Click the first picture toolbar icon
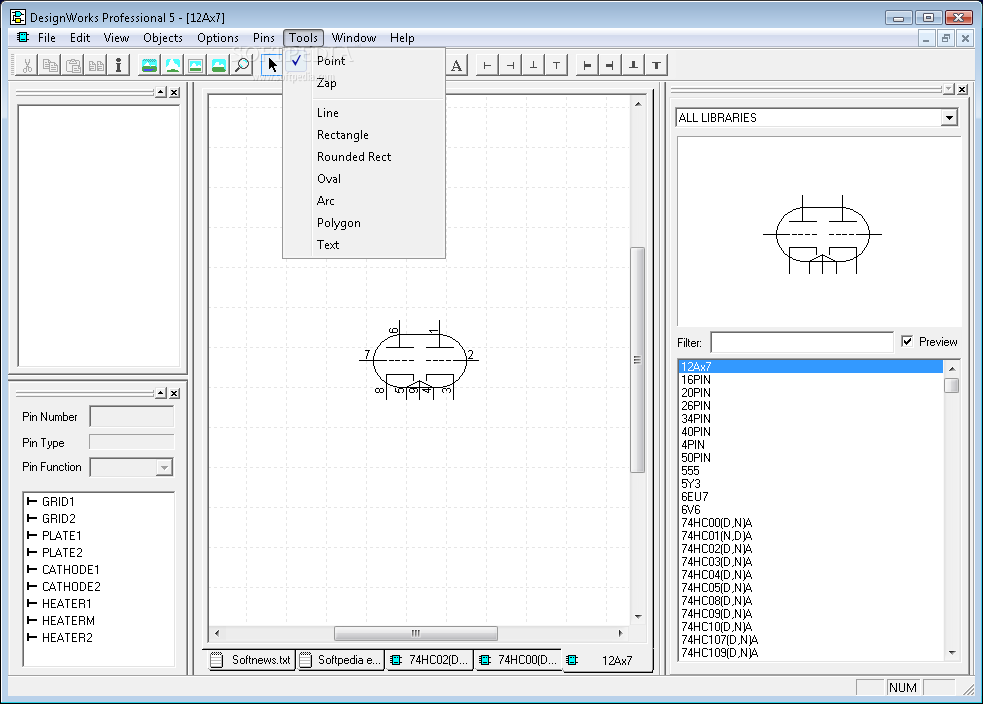Viewport: 983px width, 704px height. (149, 65)
